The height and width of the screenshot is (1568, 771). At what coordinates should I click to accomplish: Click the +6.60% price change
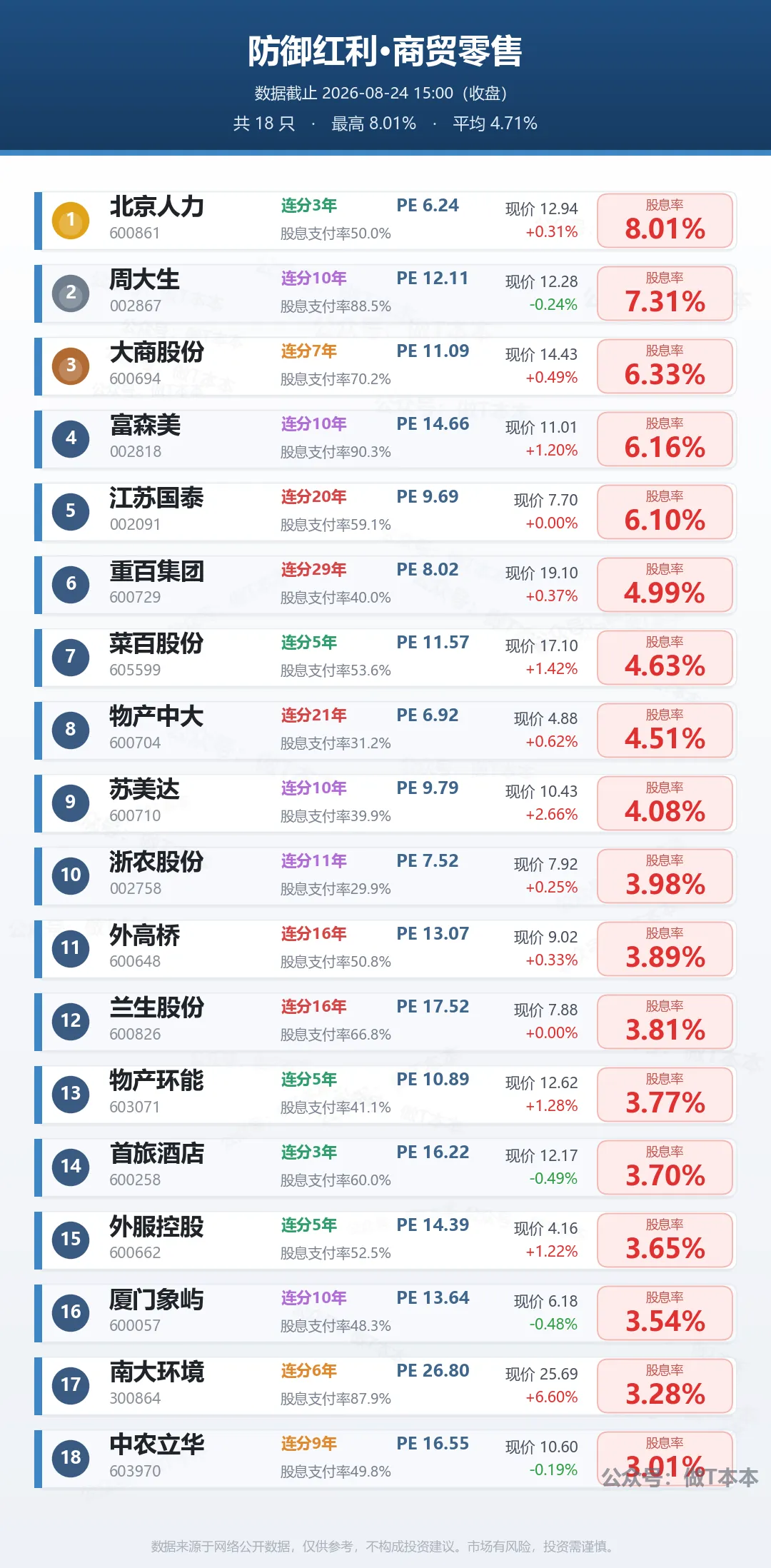(552, 1397)
